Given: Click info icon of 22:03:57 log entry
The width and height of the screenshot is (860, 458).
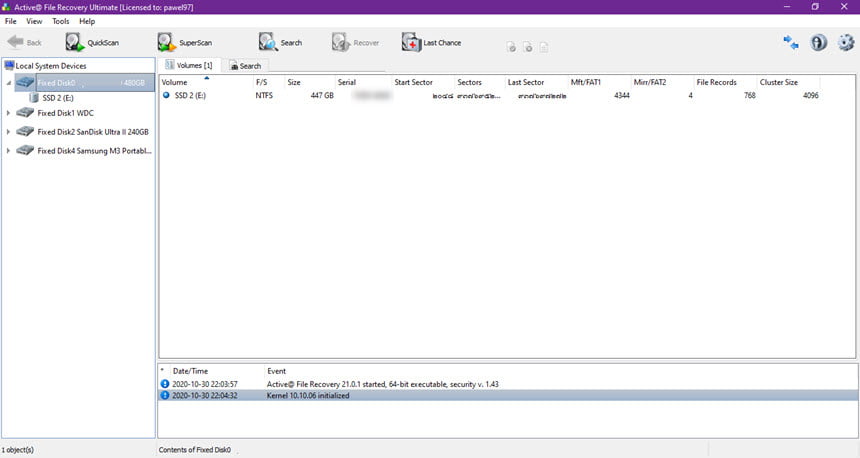Looking at the screenshot, I should (x=165, y=384).
